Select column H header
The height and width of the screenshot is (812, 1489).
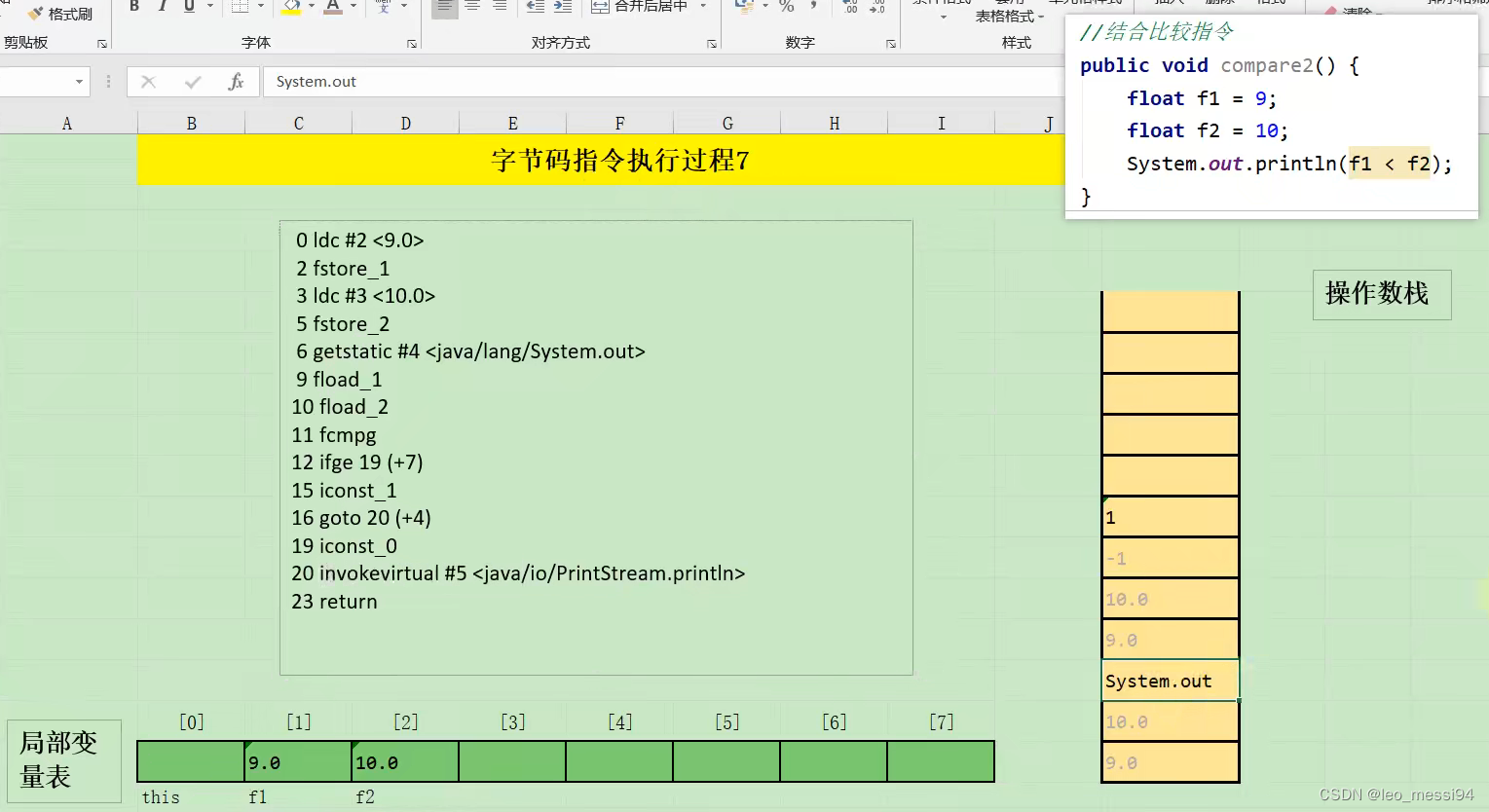pyautogui.click(x=835, y=124)
